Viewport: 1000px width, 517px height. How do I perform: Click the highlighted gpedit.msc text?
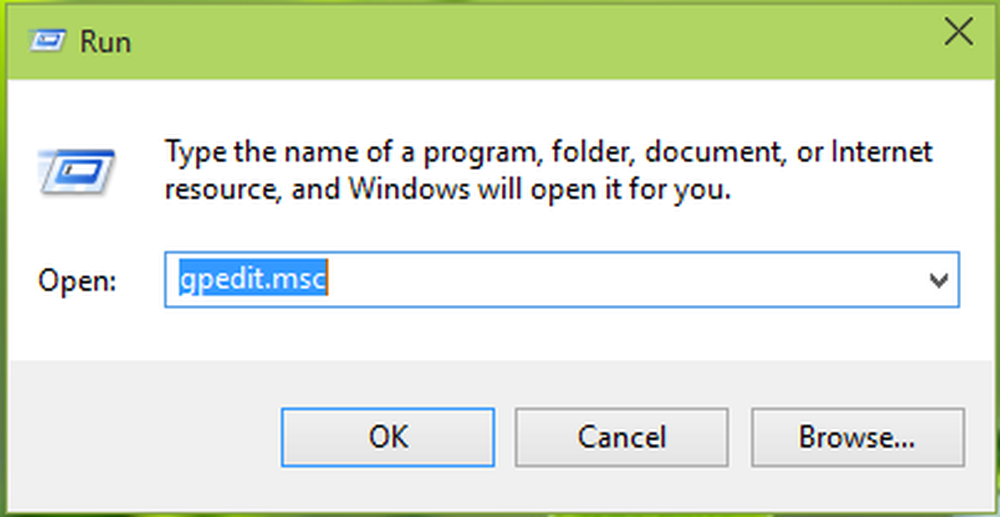tap(253, 281)
